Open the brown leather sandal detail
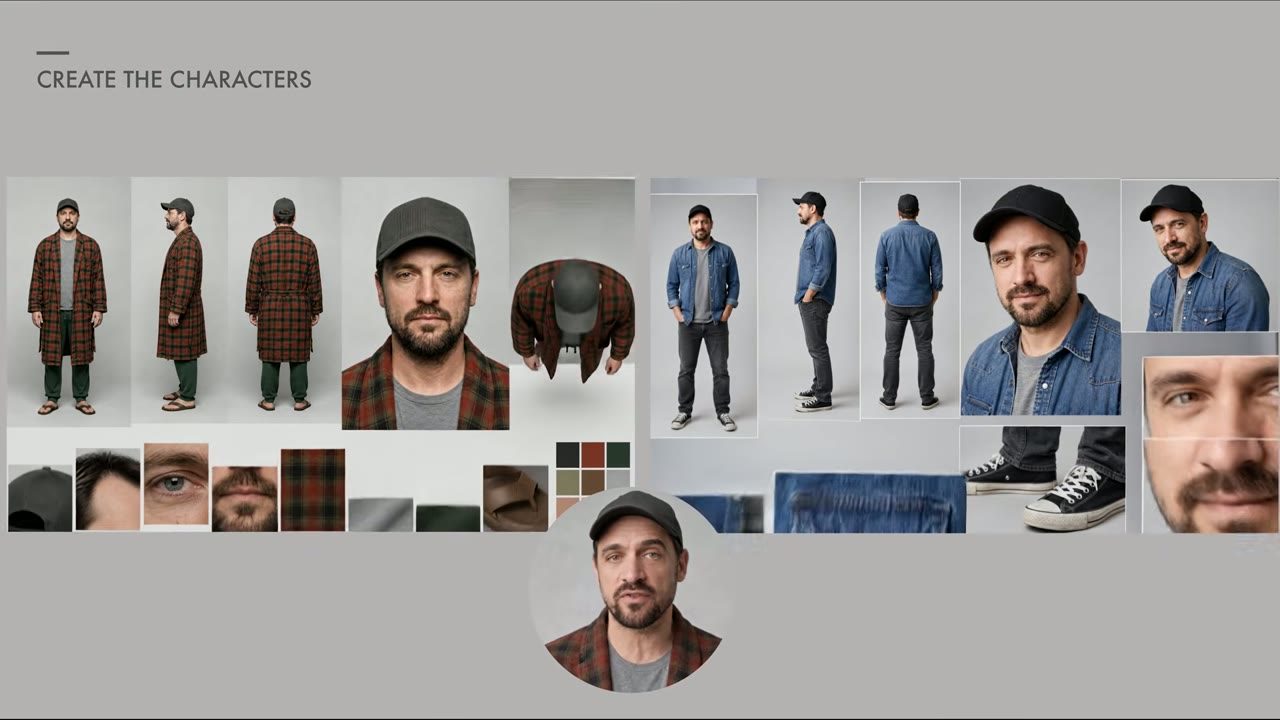 [x=516, y=498]
